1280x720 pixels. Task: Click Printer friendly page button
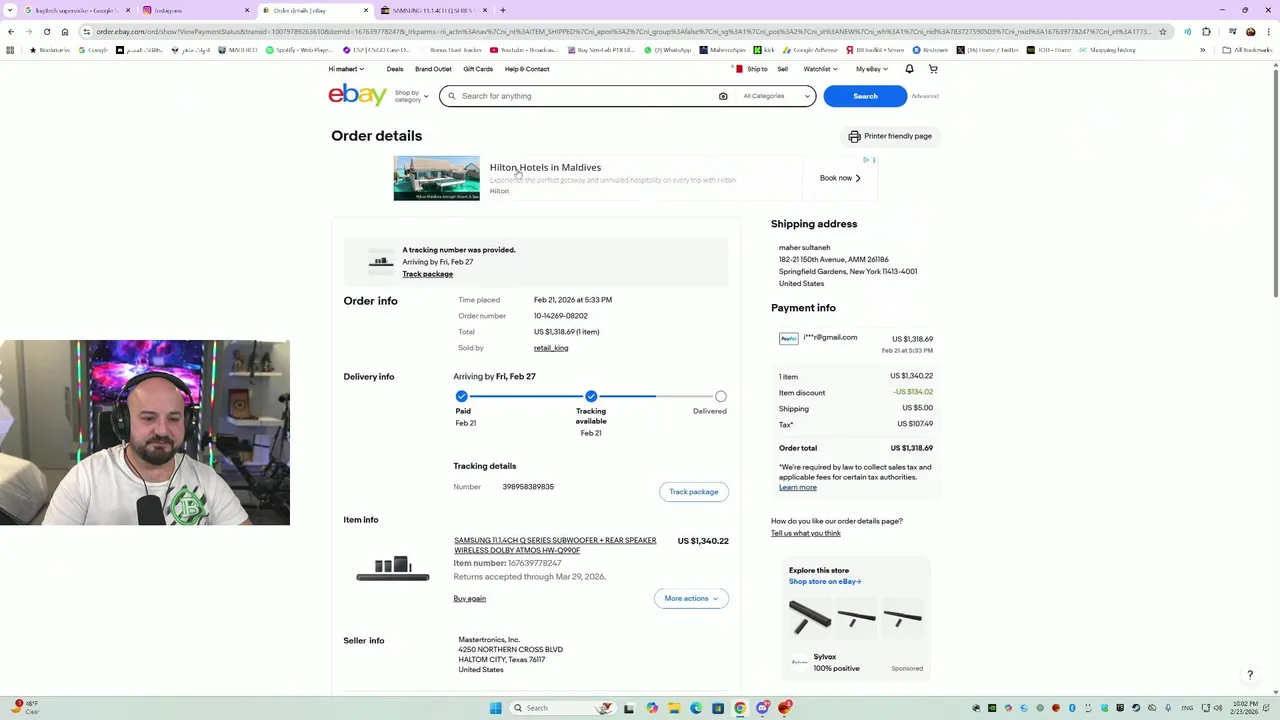click(890, 136)
